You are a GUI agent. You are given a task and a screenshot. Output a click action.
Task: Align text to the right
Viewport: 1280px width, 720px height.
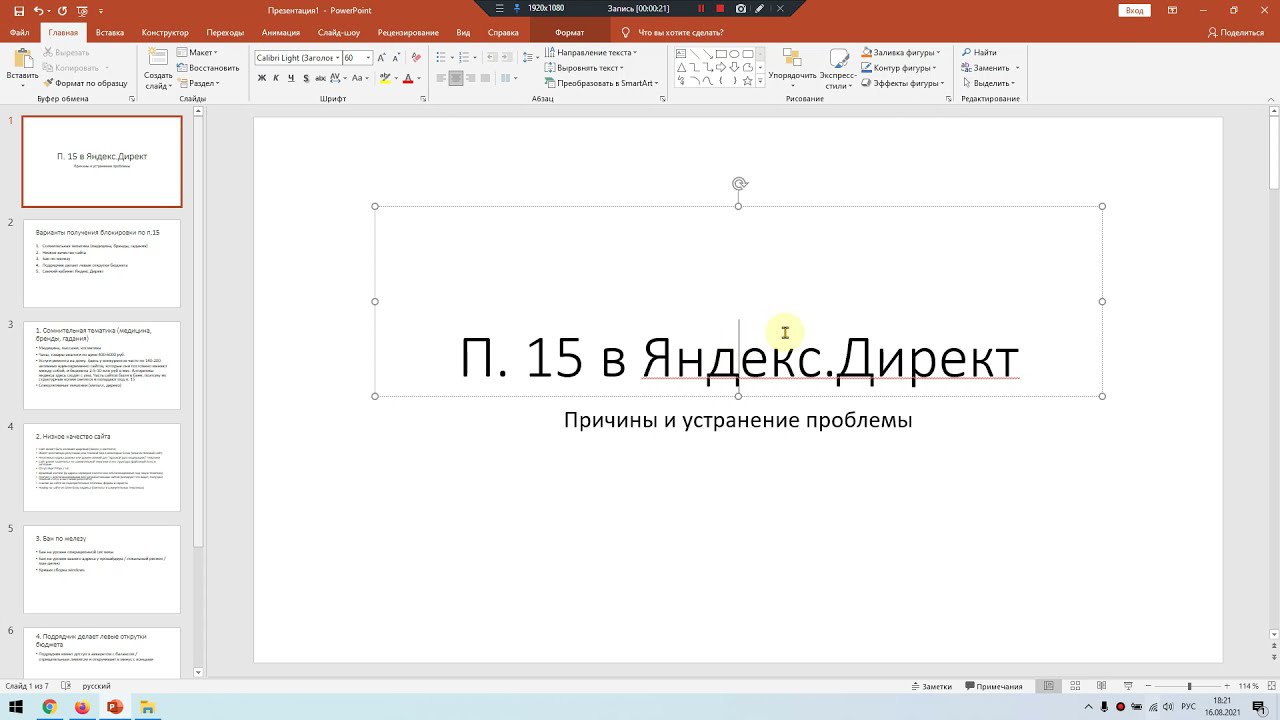[471, 78]
